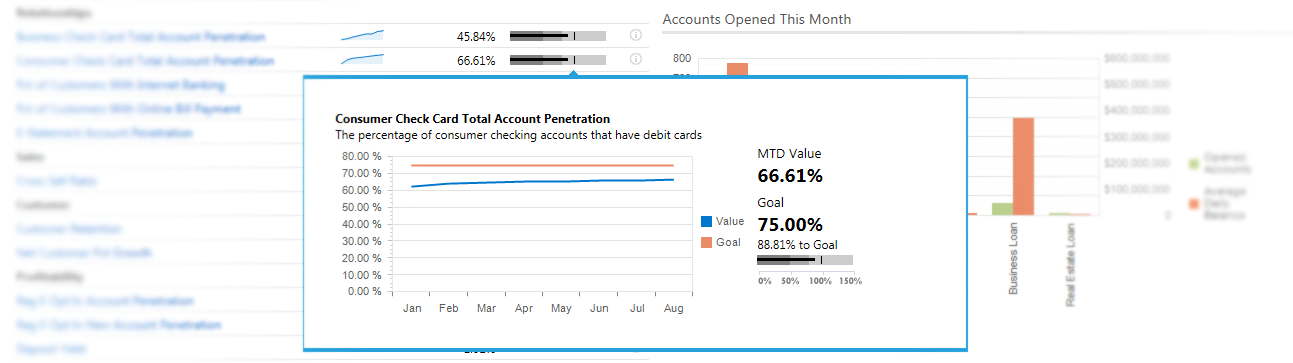
Task: Open E-Statement Account Penetration metric
Action: pos(104,133)
